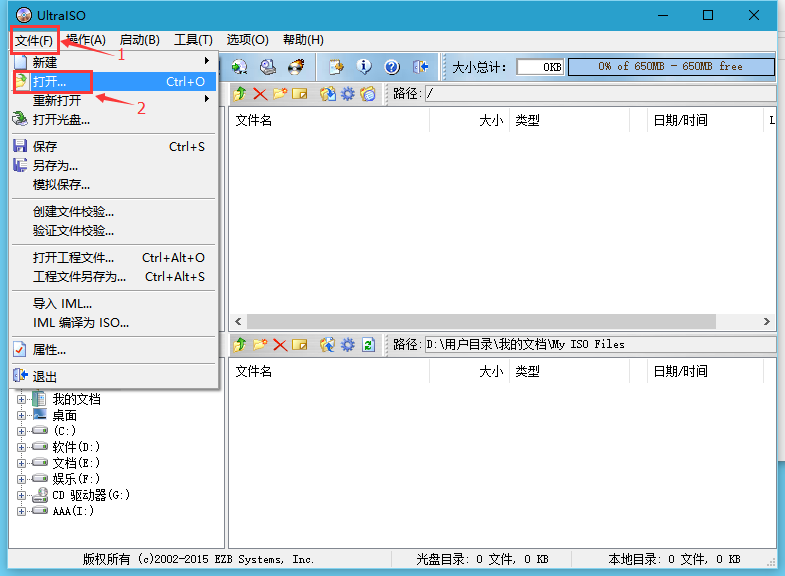Click the red X delete icon in lower pane
The height and width of the screenshot is (576, 785).
pos(280,344)
